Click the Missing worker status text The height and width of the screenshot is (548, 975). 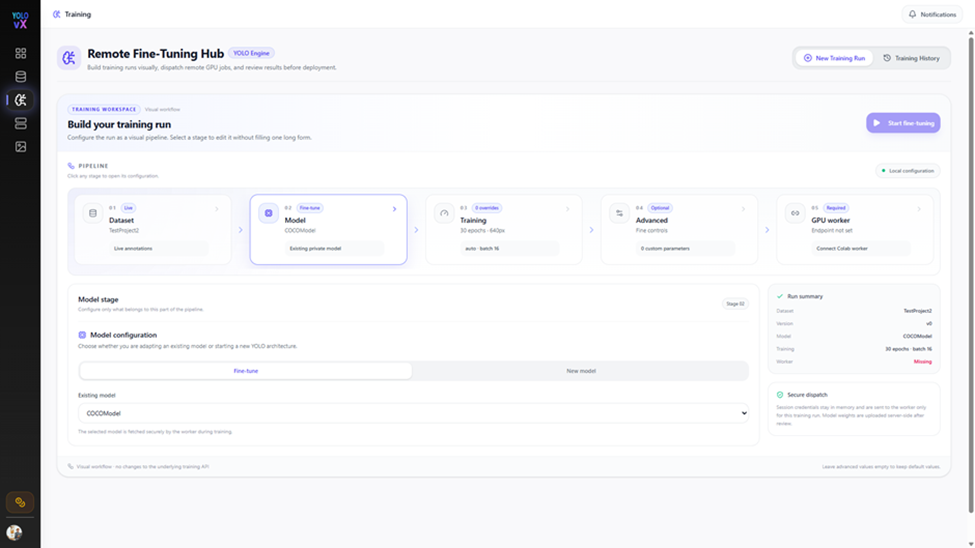923,361
